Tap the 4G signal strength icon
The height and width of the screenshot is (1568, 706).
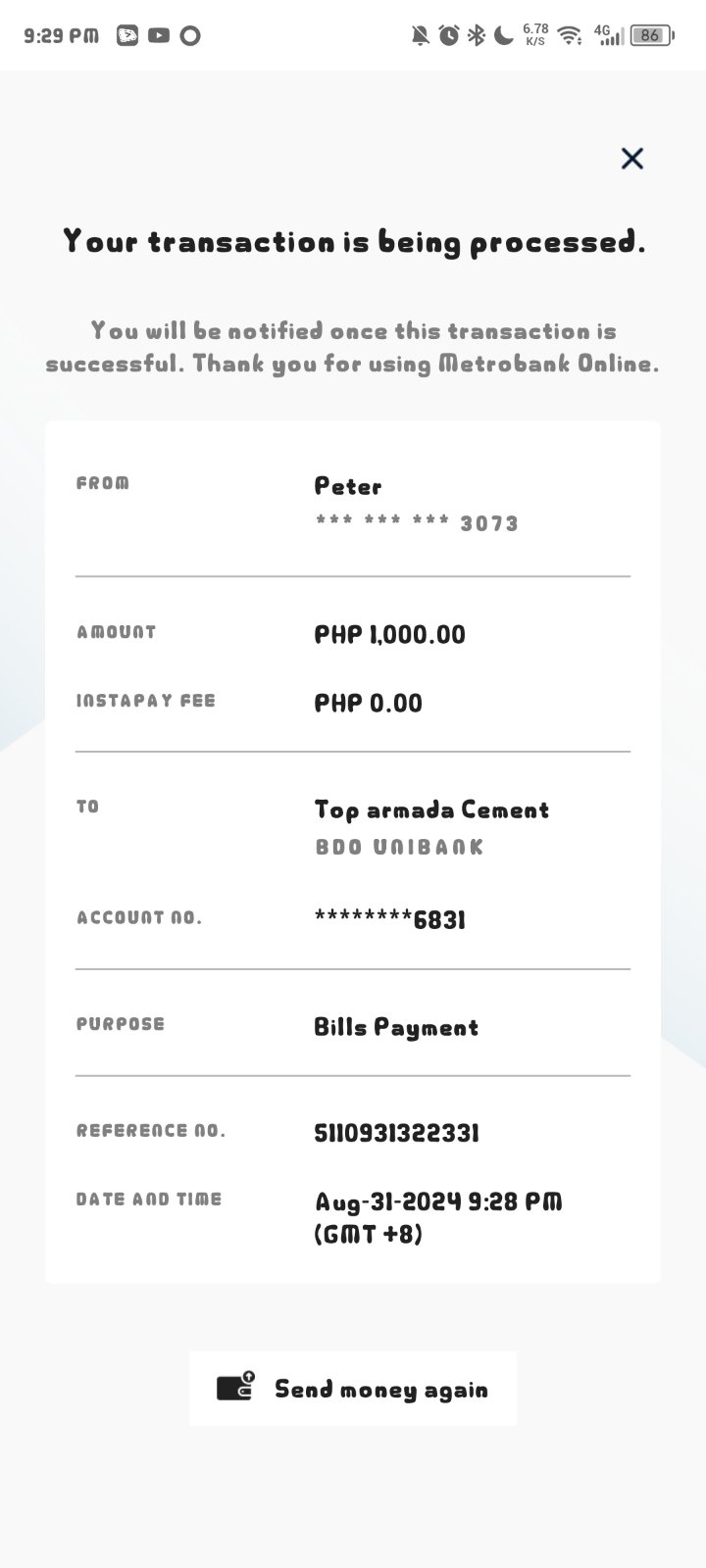(x=608, y=35)
